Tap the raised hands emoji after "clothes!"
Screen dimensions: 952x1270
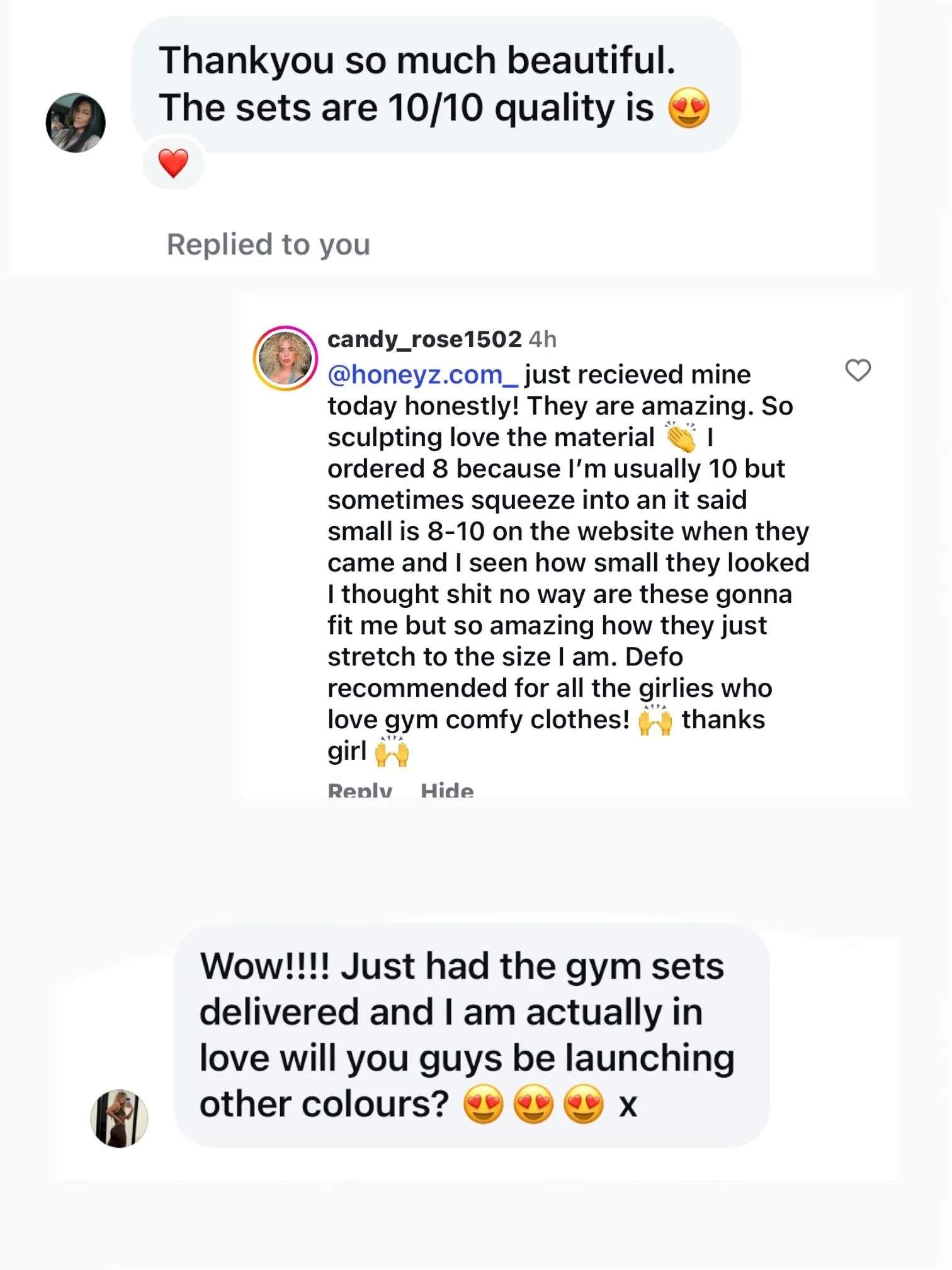tap(655, 720)
